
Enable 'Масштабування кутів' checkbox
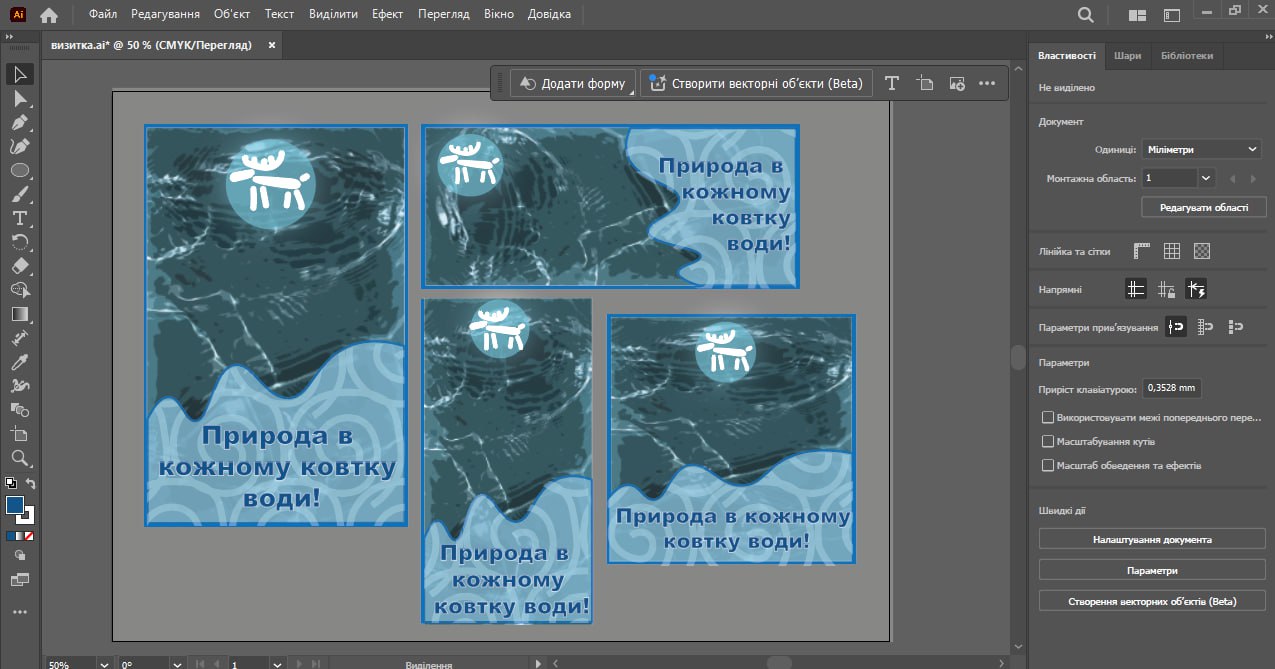1048,441
